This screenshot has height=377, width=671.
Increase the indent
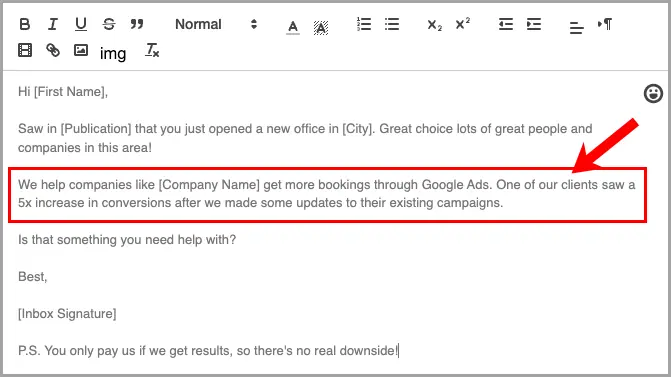(x=534, y=24)
